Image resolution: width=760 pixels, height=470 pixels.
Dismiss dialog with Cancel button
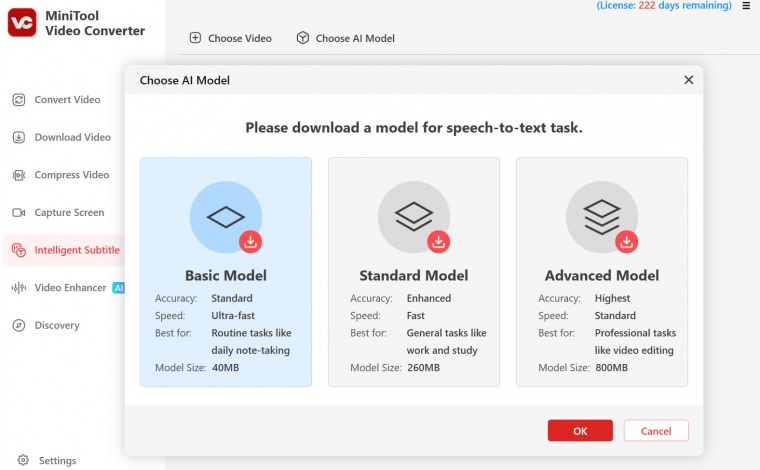pyautogui.click(x=656, y=431)
